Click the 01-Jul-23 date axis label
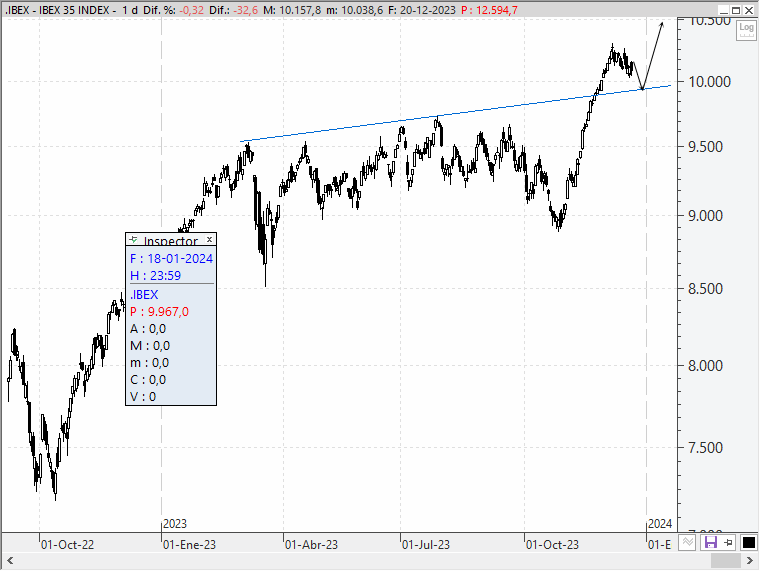The image size is (760, 571). (x=426, y=545)
